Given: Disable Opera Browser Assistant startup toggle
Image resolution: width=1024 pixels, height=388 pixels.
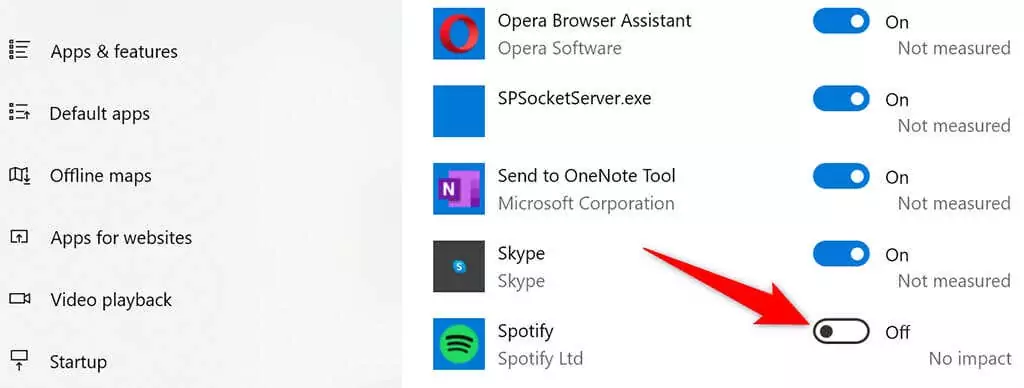Looking at the screenshot, I should point(841,22).
